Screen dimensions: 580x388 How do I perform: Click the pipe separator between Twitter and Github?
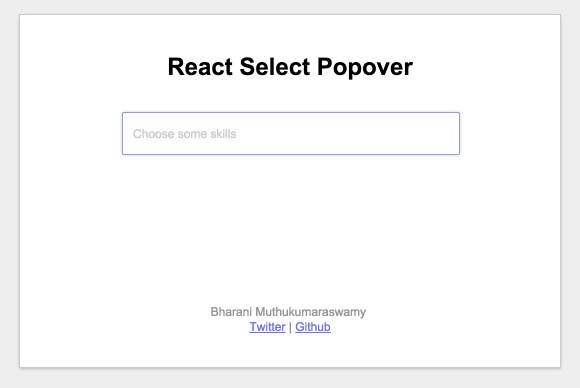coord(290,327)
